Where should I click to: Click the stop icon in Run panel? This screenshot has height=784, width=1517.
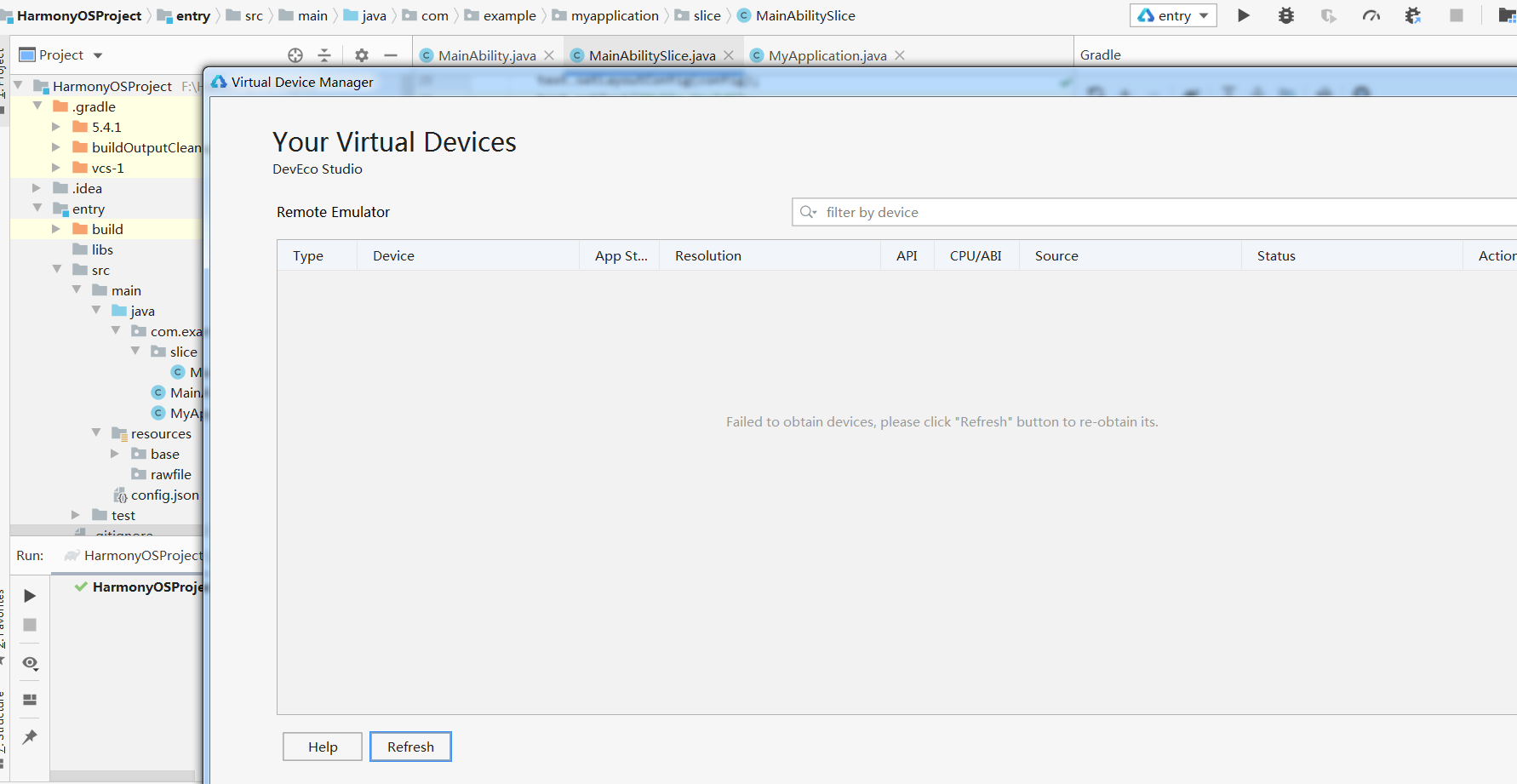pyautogui.click(x=30, y=625)
